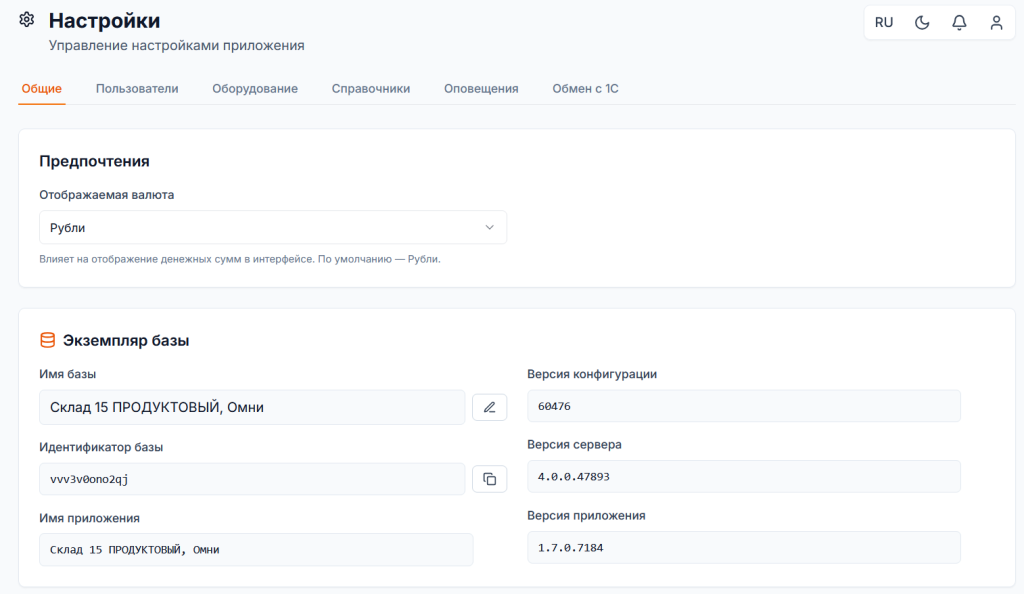The width and height of the screenshot is (1024, 594).
Task: Click the database icon next to Экземпляр базы
Action: click(x=47, y=340)
